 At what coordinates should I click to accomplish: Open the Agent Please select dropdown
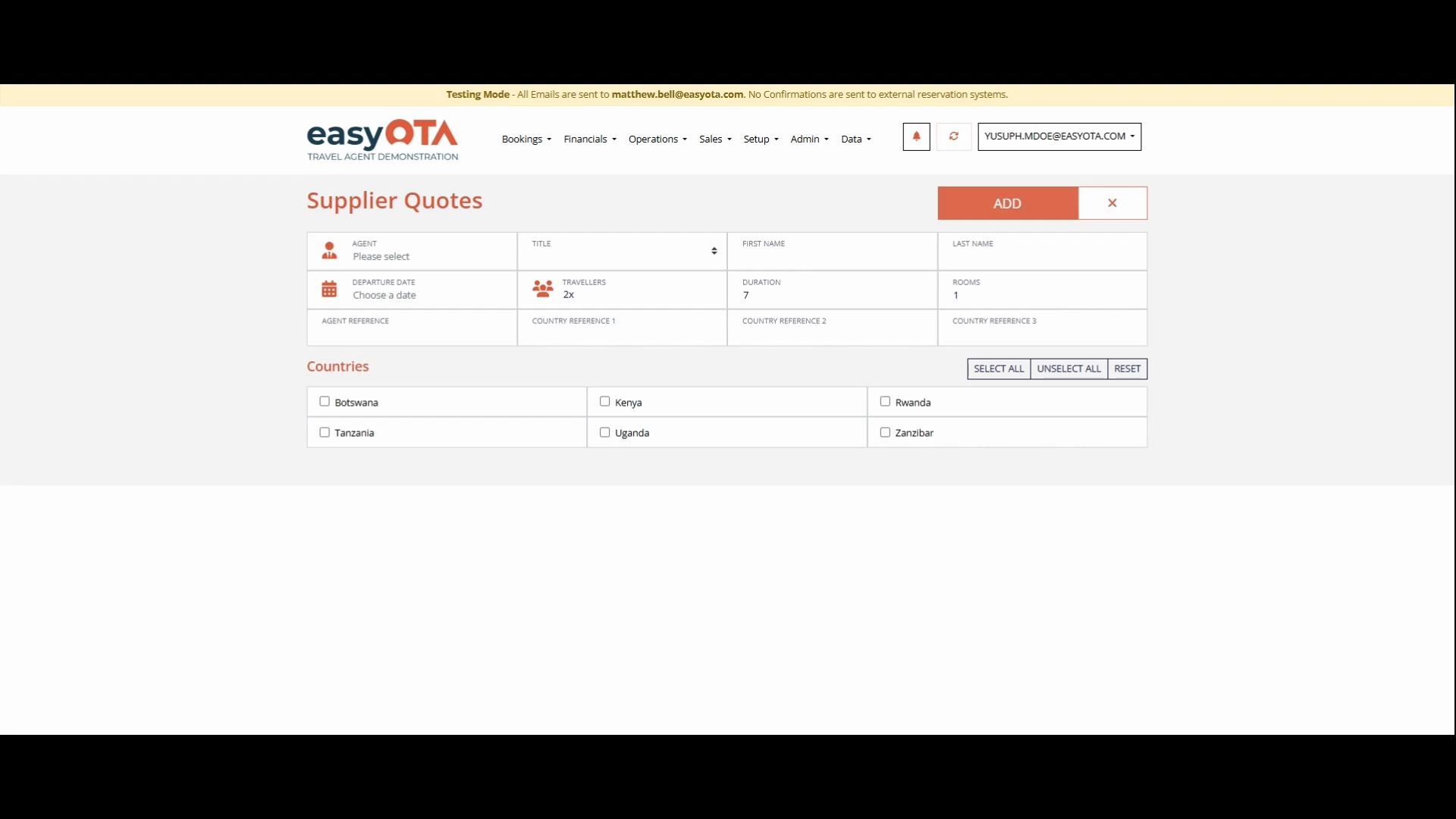coord(412,251)
